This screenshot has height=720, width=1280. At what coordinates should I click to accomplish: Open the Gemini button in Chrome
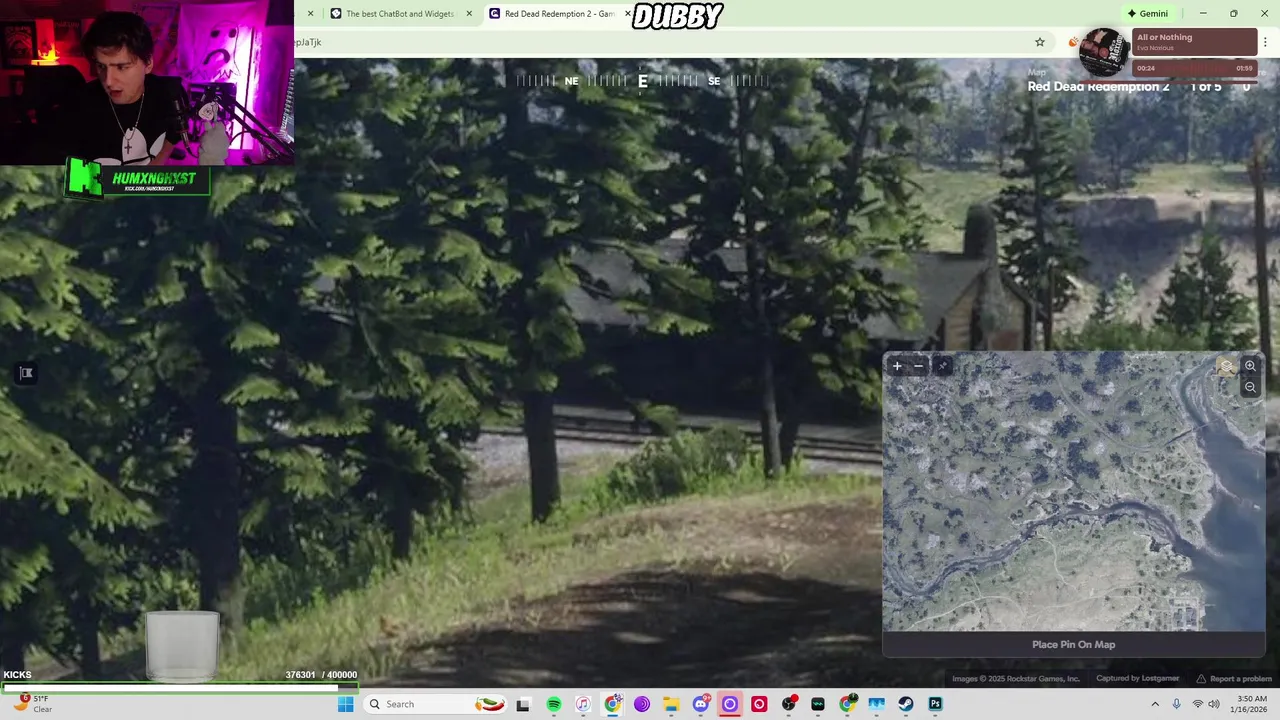pos(1147,13)
